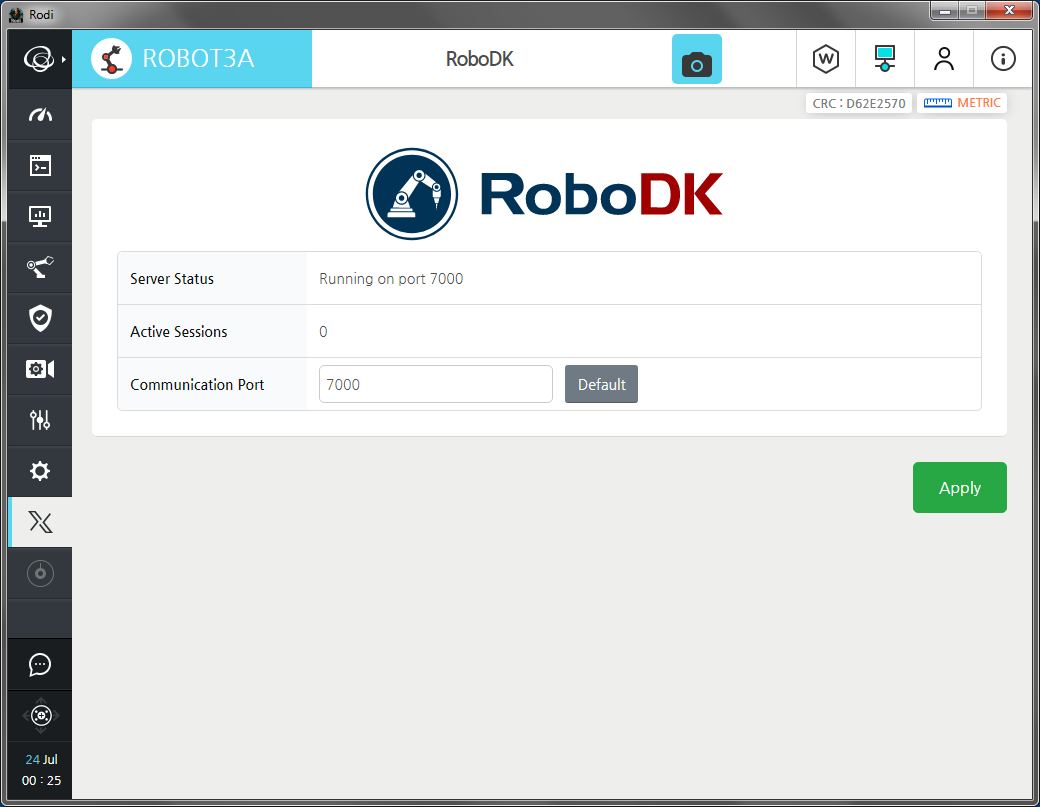1040x807 pixels.
Task: Open the program terminal window icon
Action: 40,166
